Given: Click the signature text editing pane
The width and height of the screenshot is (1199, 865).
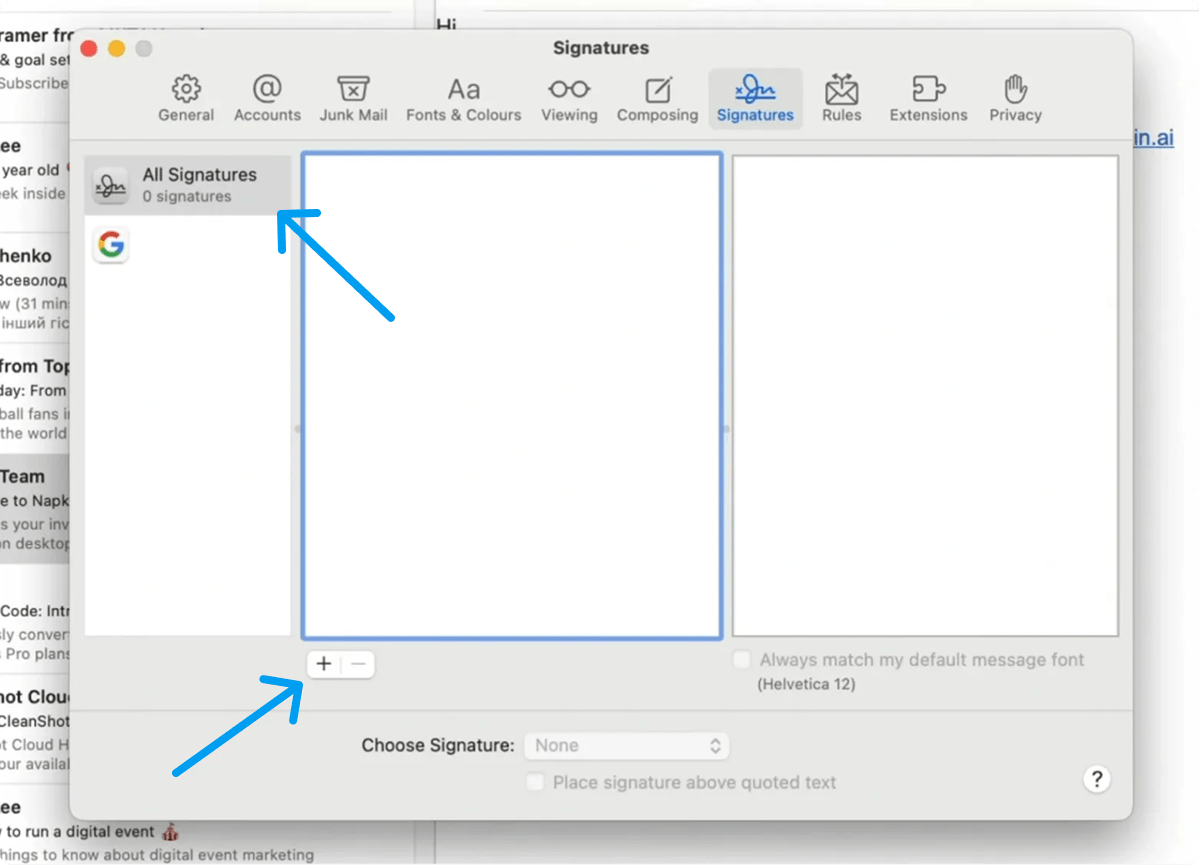Looking at the screenshot, I should [925, 395].
